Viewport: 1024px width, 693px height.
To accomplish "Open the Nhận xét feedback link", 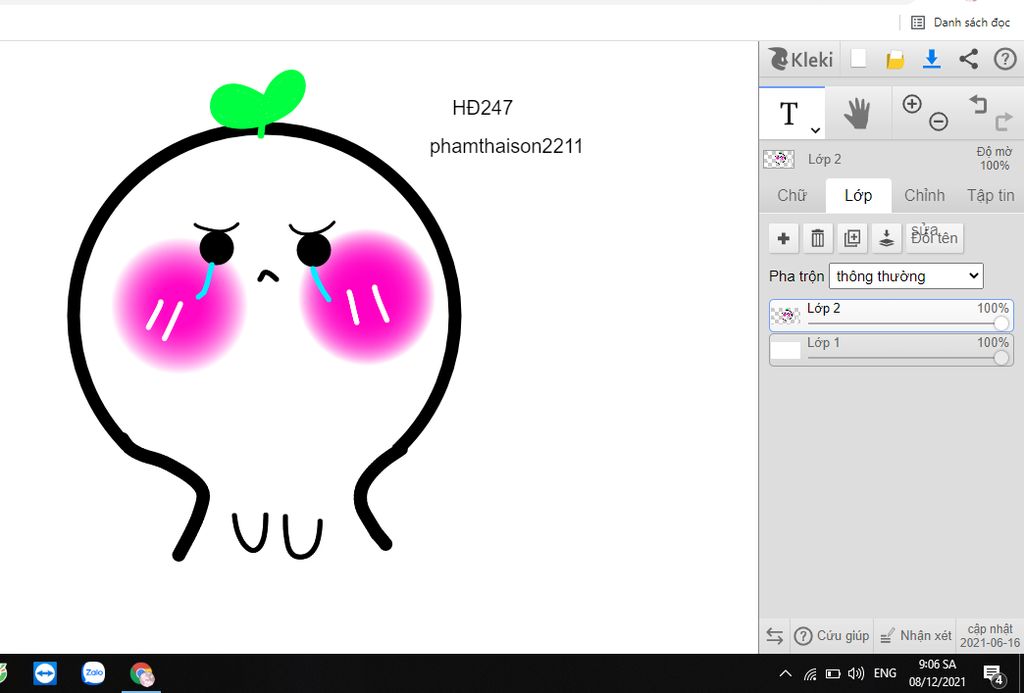I will tap(916, 636).
